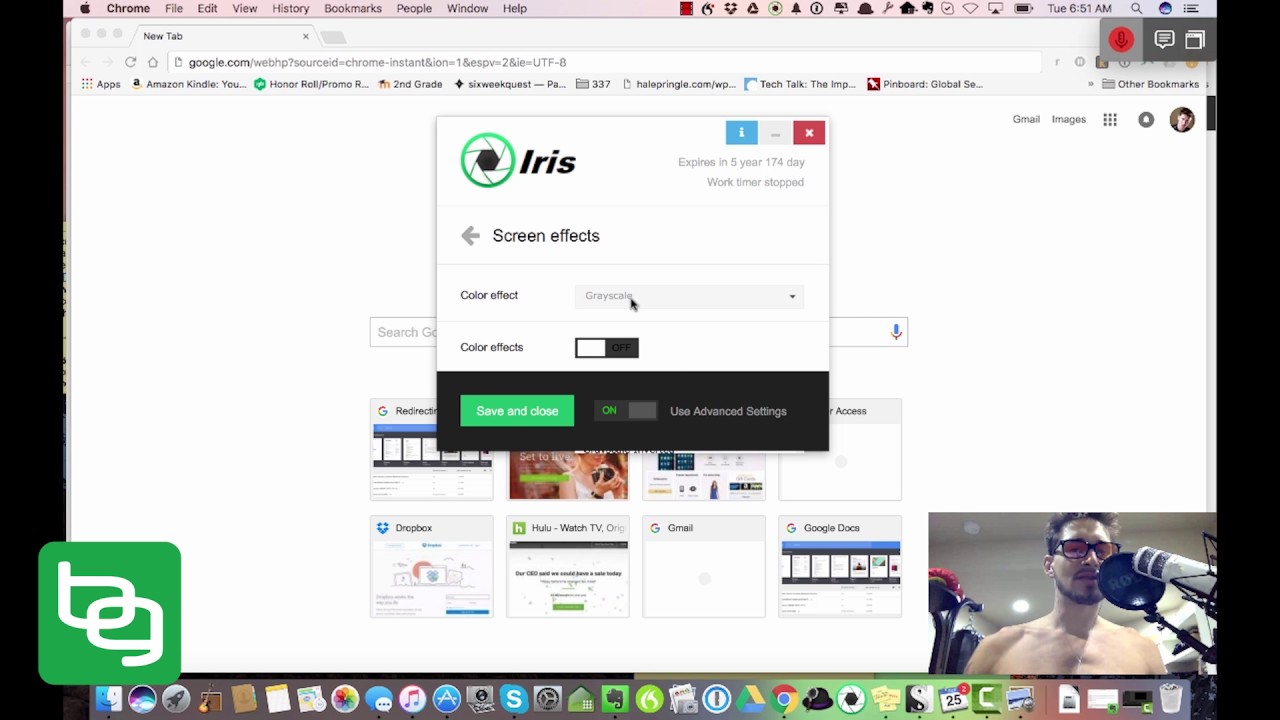Toggle the Color effects switch

[x=606, y=347]
